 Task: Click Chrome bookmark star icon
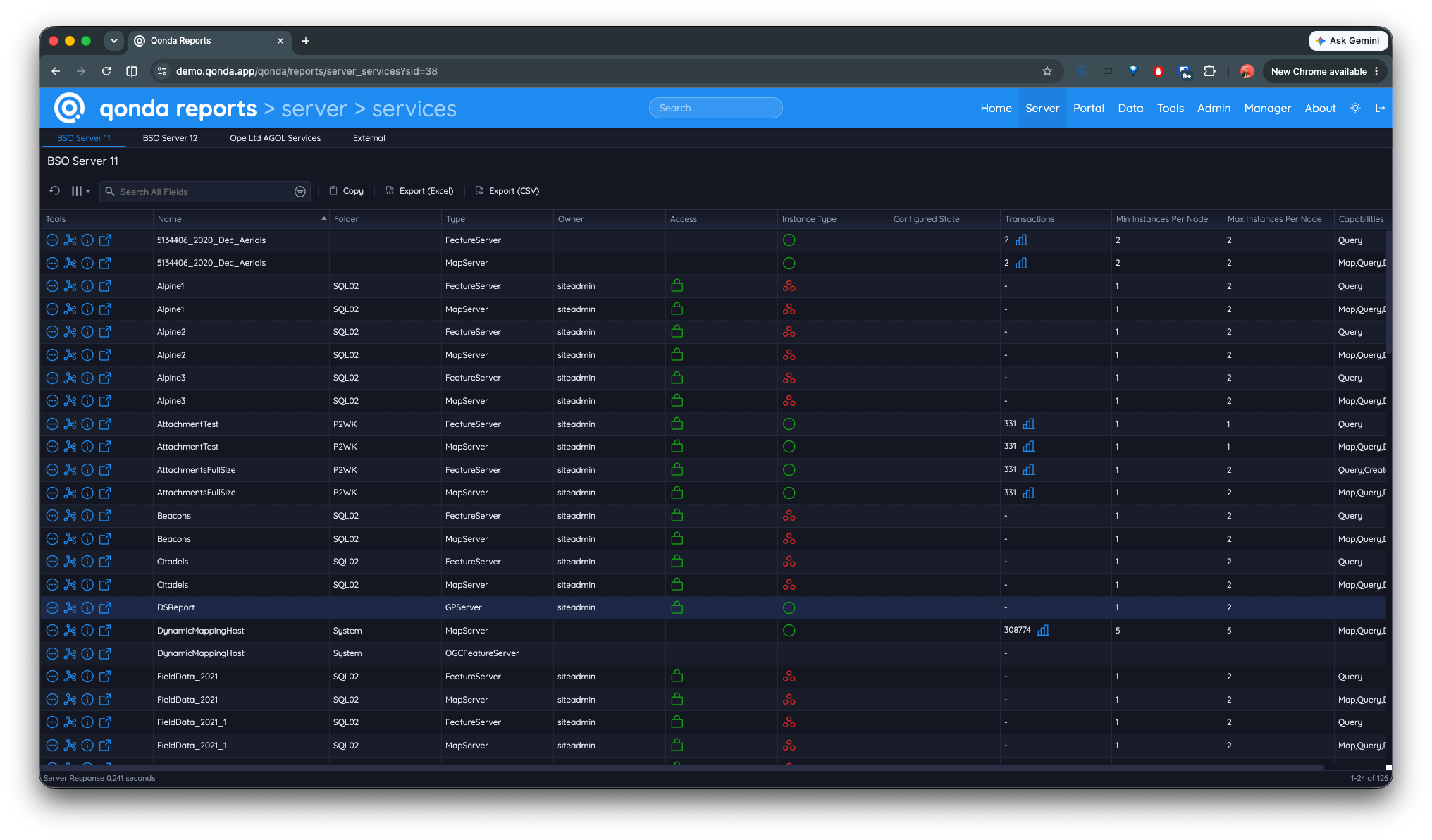tap(1047, 71)
